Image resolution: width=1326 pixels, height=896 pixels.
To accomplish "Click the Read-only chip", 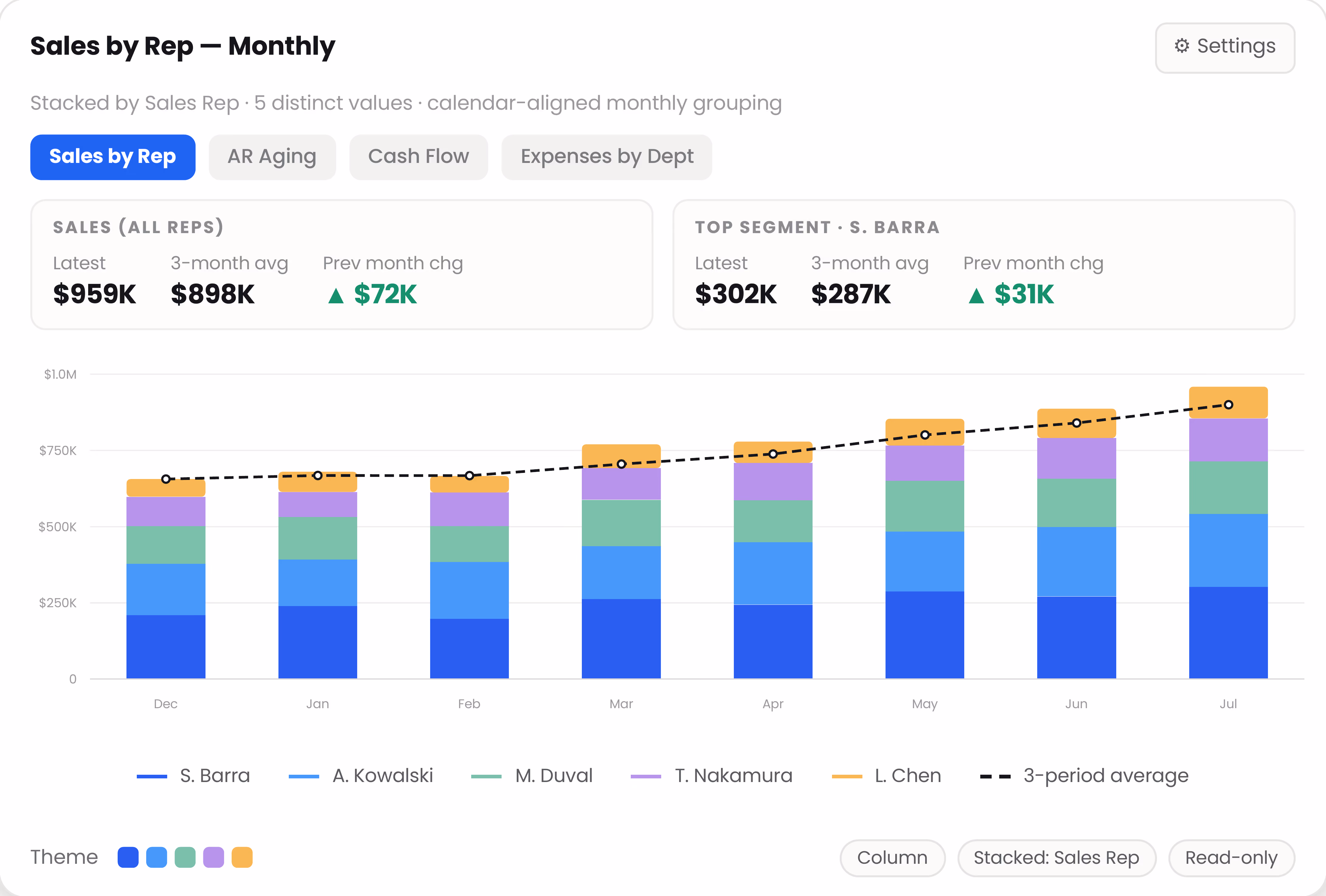I will point(1231,858).
